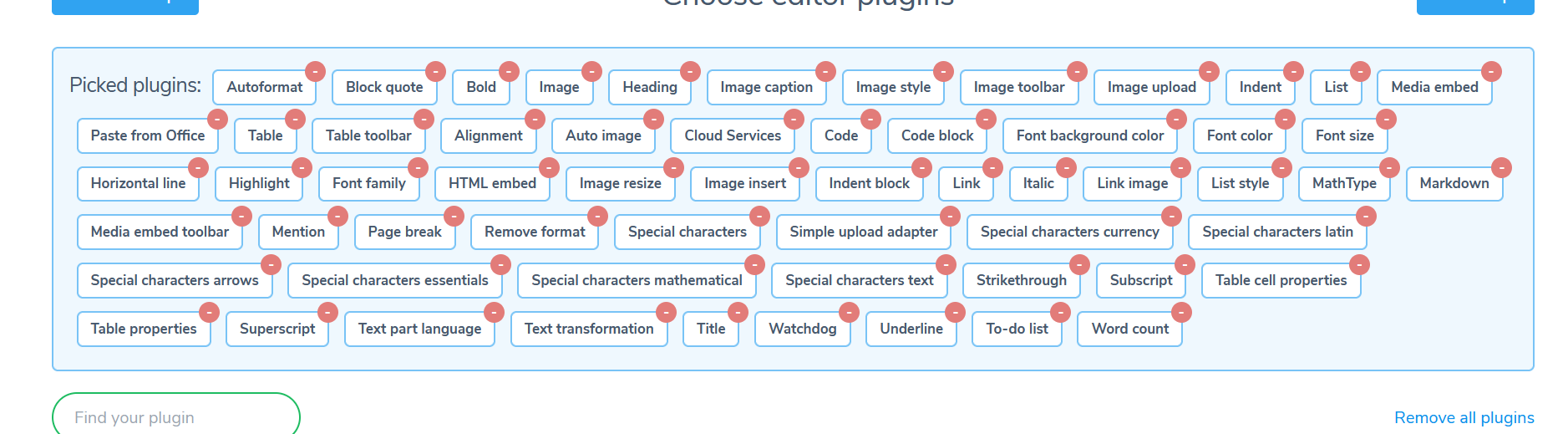Remove Word count via red minus badge
This screenshot has width=1568, height=434.
coord(1181,312)
